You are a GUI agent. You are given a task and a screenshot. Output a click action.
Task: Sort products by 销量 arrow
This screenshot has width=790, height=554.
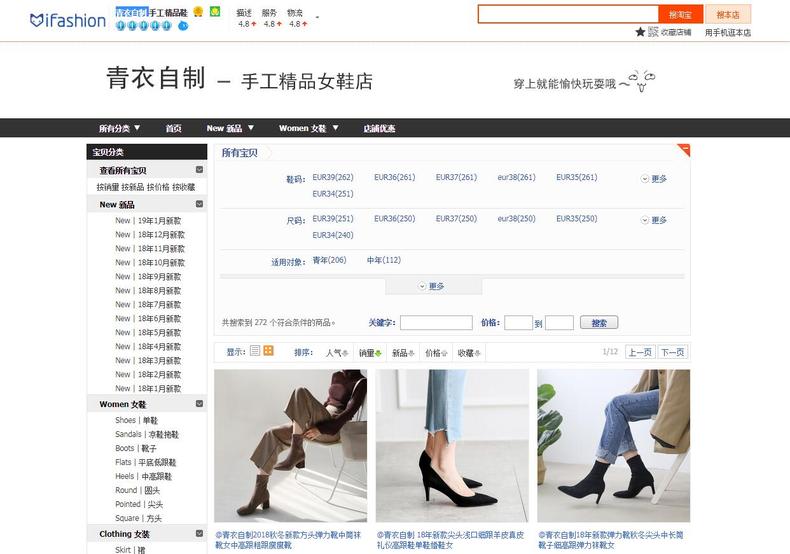point(378,353)
